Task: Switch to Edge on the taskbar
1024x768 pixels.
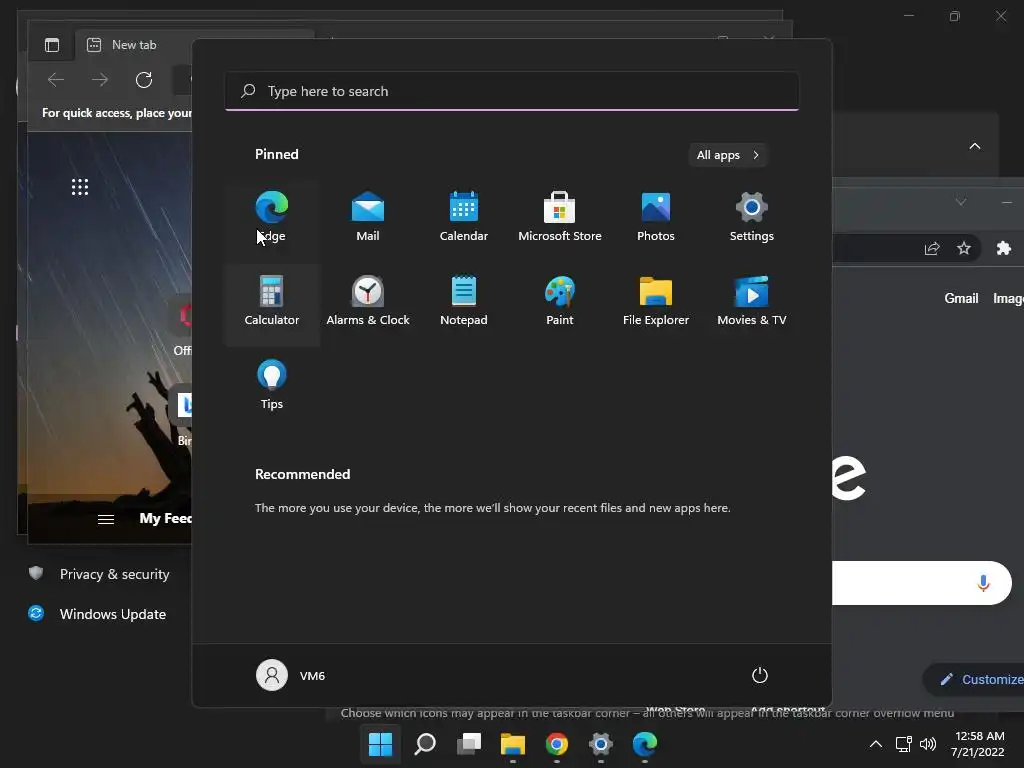Action: point(645,744)
